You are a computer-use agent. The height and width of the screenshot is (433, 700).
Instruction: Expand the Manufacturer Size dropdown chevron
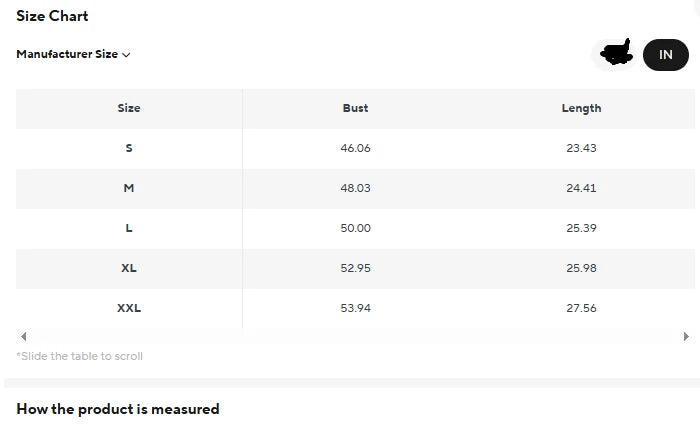tap(126, 55)
